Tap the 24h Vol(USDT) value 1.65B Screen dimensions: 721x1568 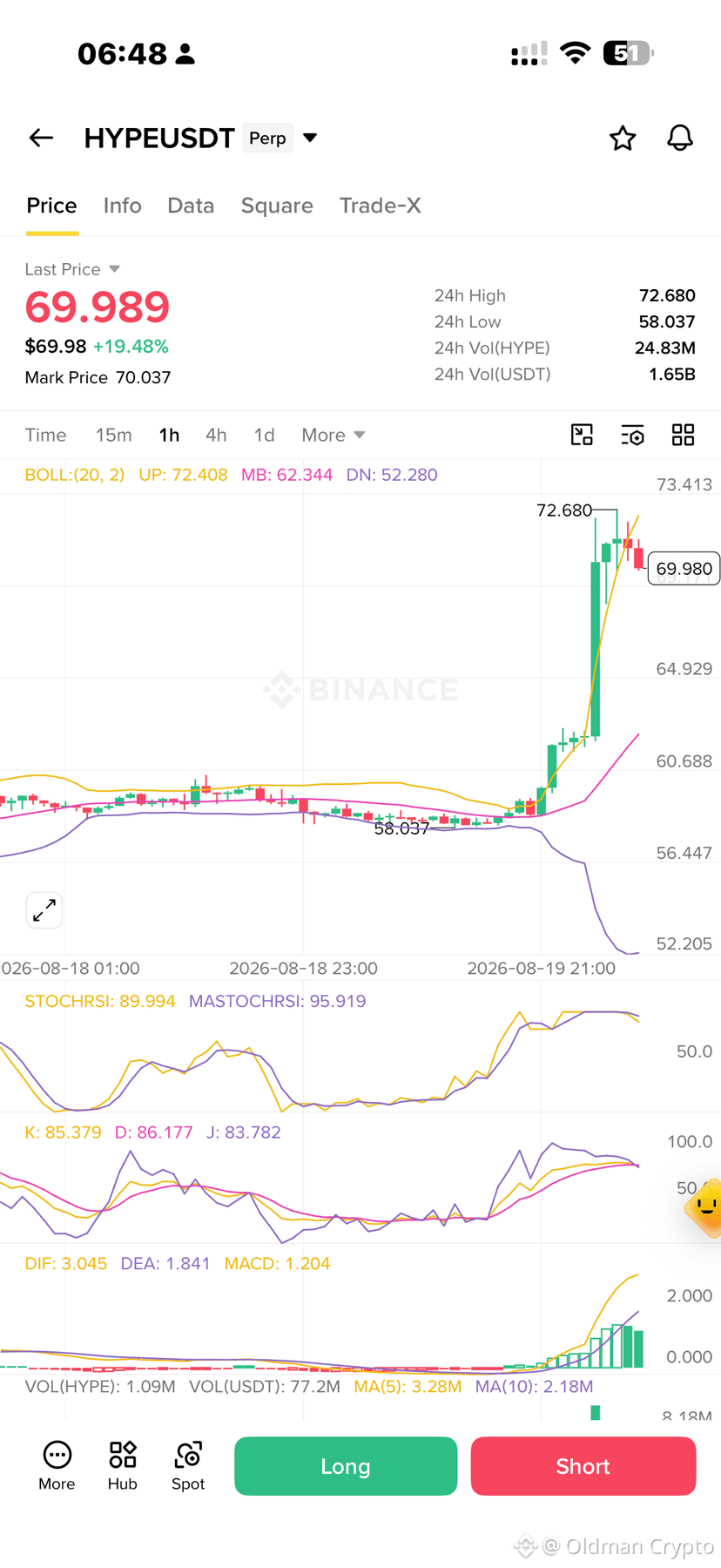[672, 374]
